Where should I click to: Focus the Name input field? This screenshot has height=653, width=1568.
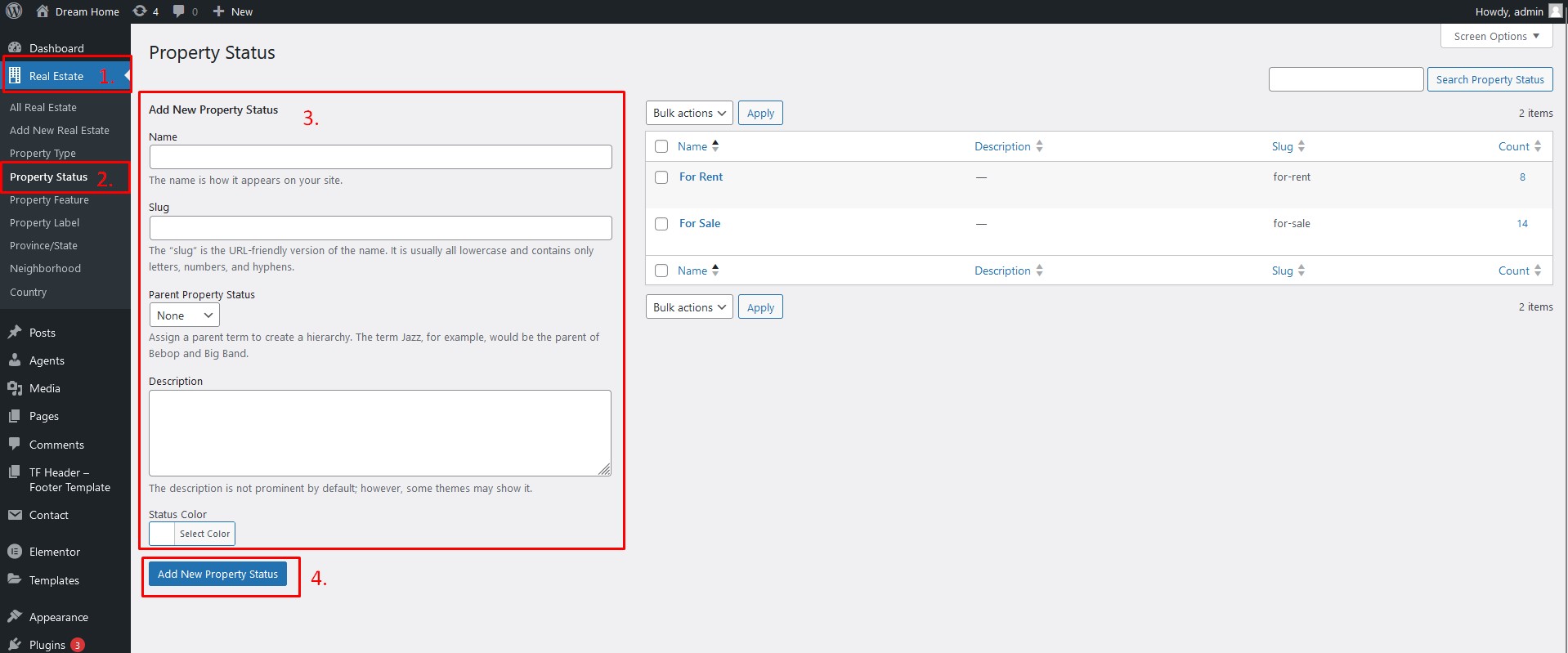[x=380, y=157]
